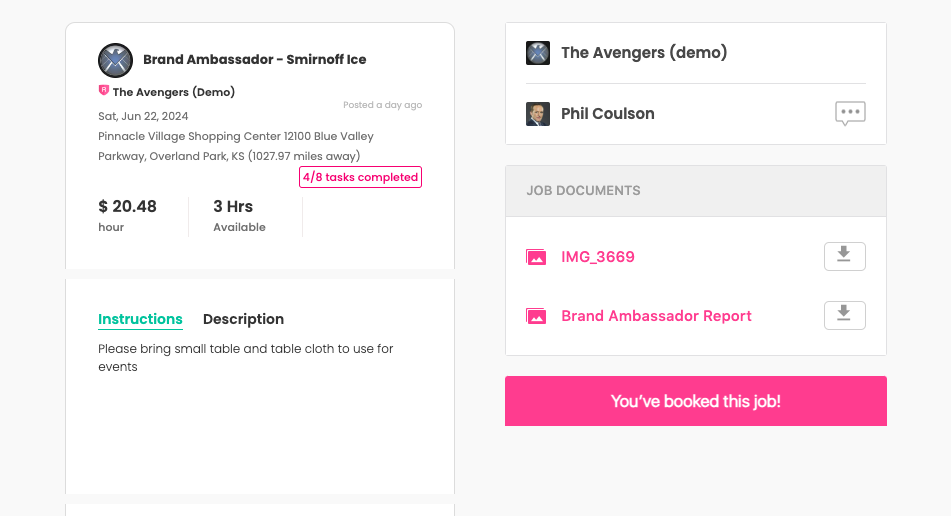Click the 4/8 tasks completed badge
The height and width of the screenshot is (516, 951).
pyautogui.click(x=360, y=177)
